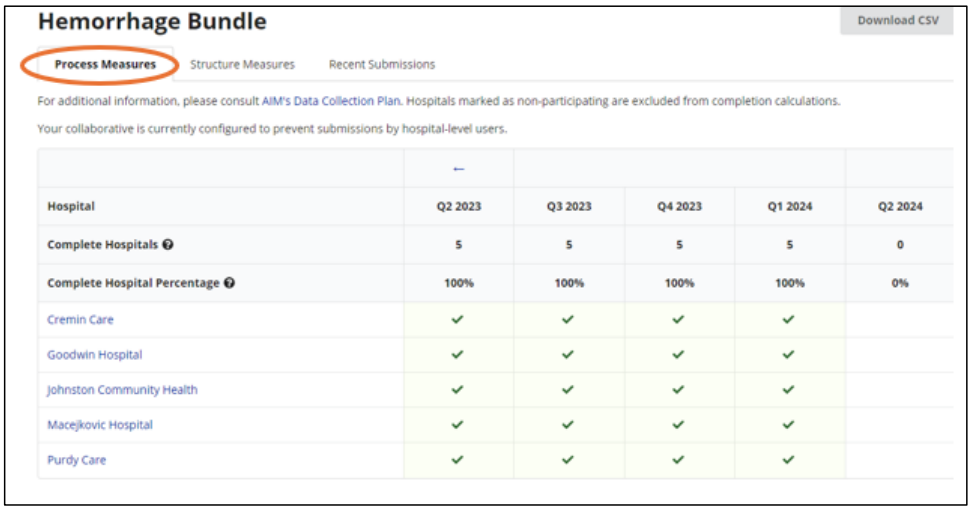Viewport: 972px width, 511px height.
Task: Open the Cremin Care hospital link
Action: 80,320
